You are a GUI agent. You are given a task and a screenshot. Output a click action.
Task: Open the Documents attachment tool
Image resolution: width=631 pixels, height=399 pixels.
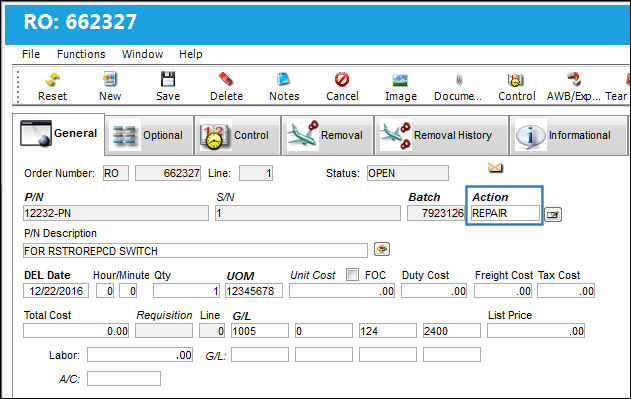coord(458,87)
